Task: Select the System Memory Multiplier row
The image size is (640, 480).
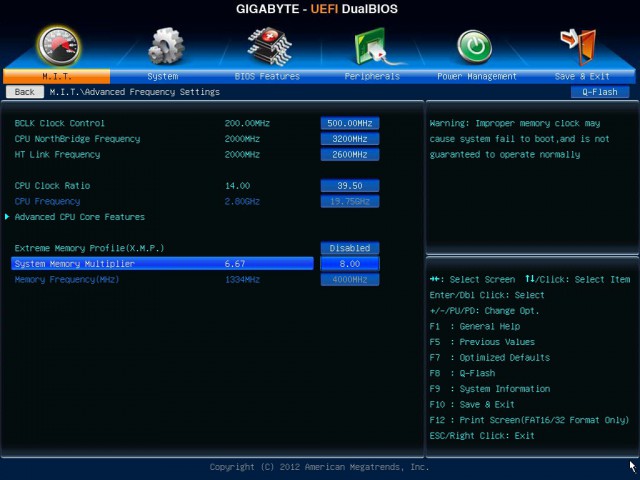Action: pyautogui.click(x=162, y=264)
